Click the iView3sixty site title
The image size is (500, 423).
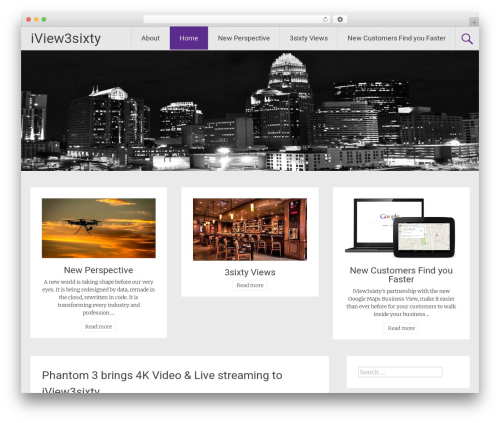tap(66, 39)
